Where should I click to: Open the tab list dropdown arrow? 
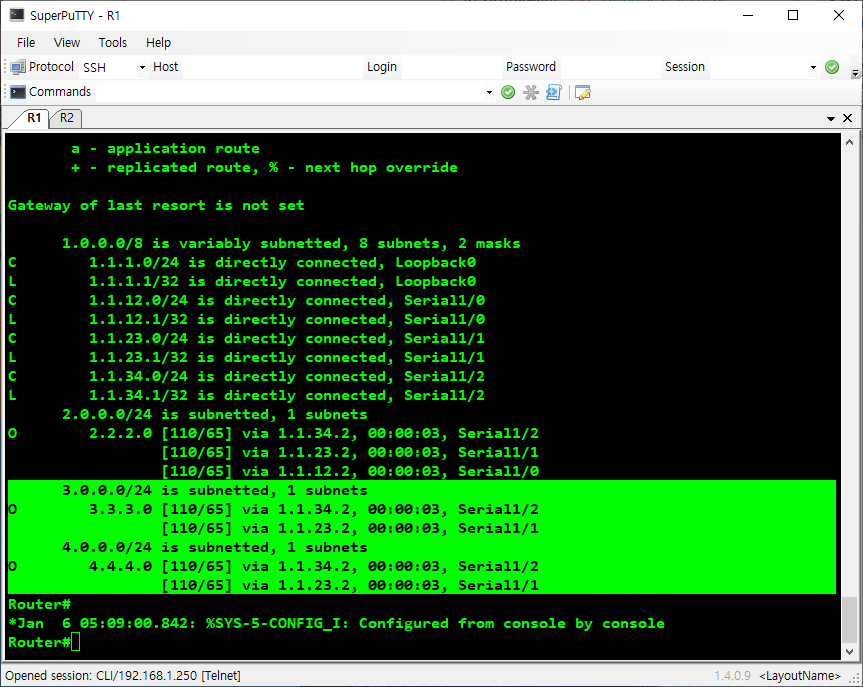coord(831,118)
